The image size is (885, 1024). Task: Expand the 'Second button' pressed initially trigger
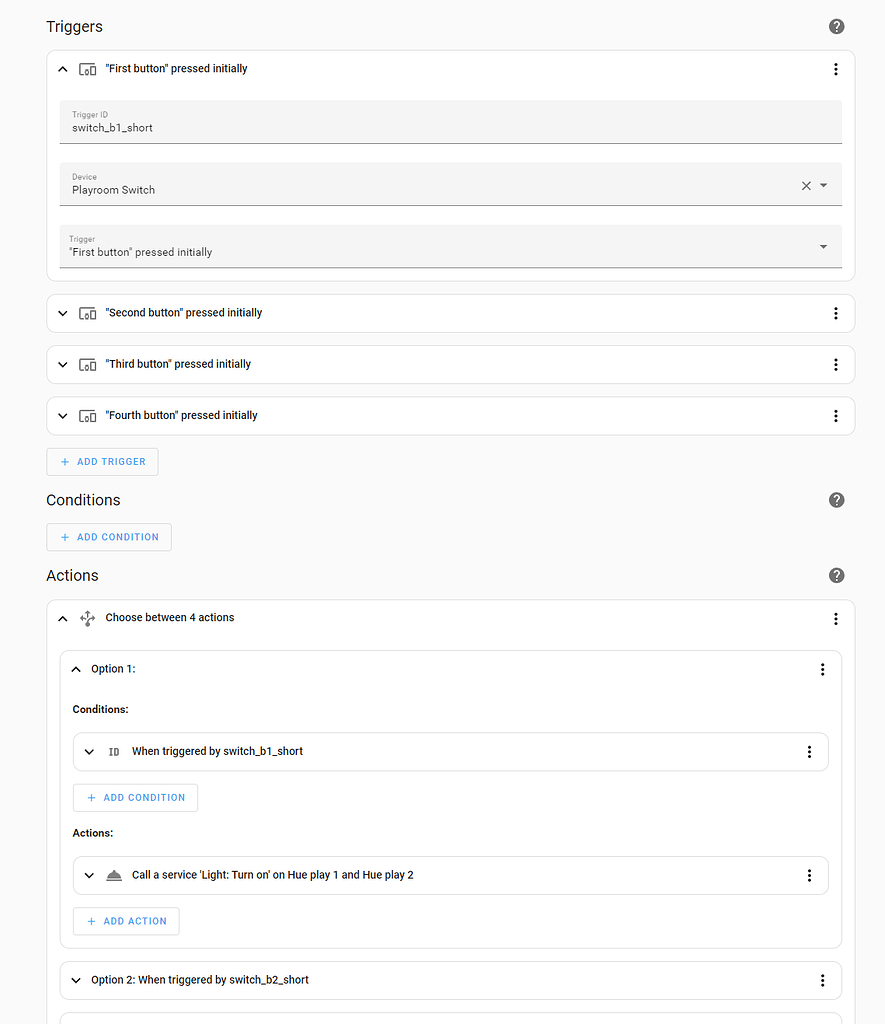(x=62, y=312)
